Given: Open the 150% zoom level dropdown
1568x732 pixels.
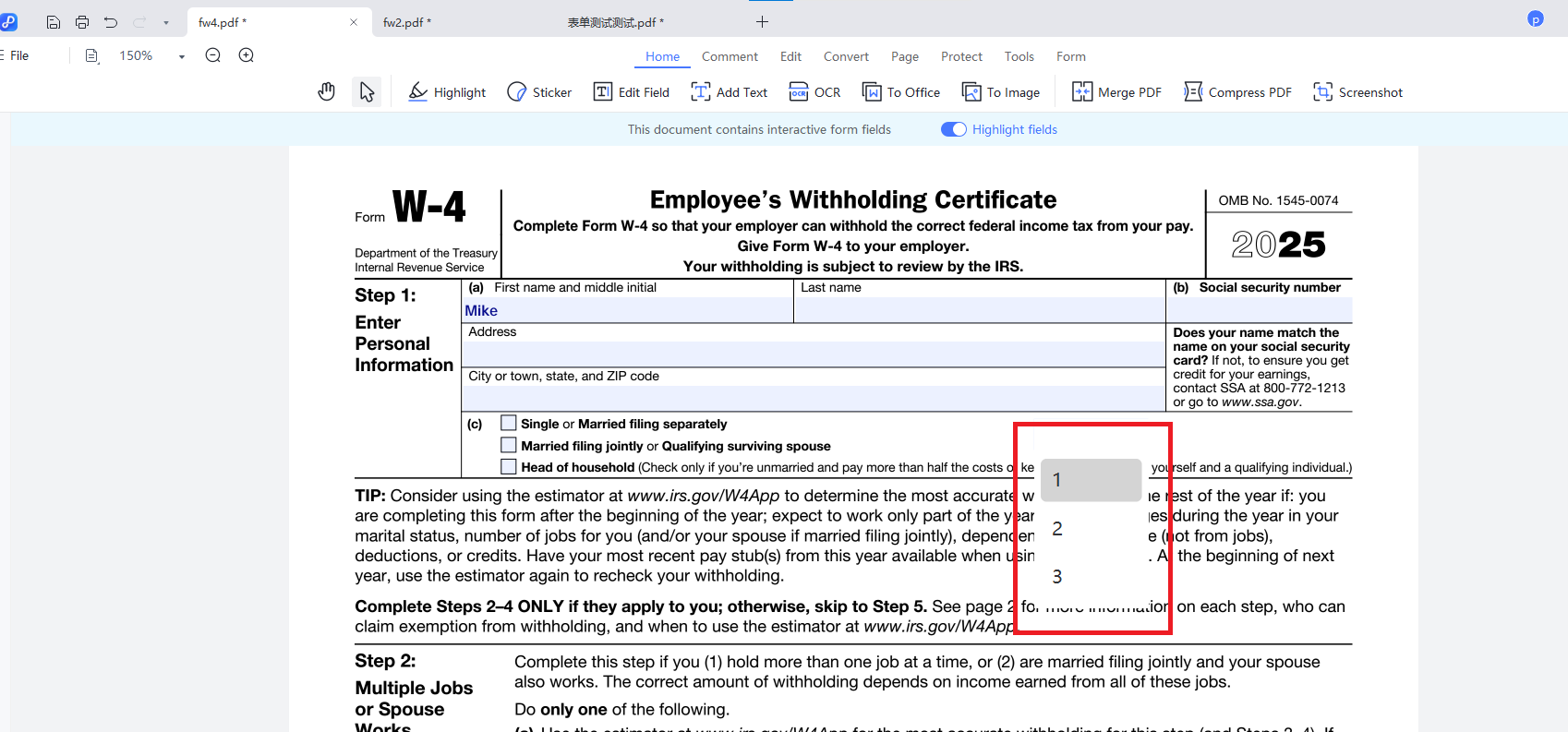Looking at the screenshot, I should click(x=181, y=56).
